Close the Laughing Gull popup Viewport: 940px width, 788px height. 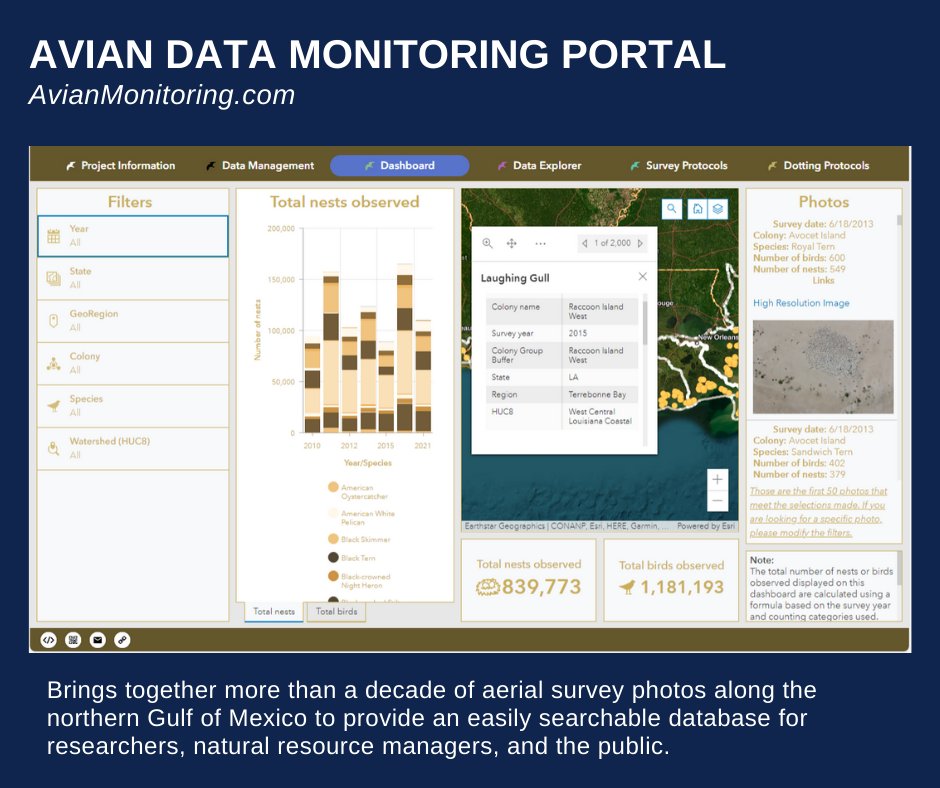(x=643, y=276)
